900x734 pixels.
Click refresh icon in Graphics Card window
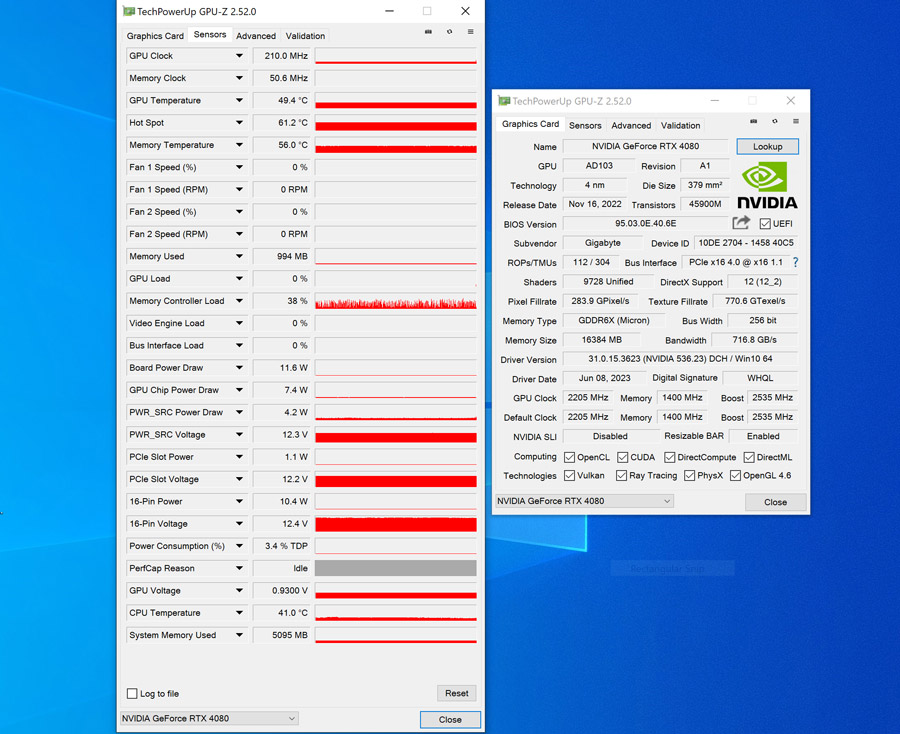[775, 121]
